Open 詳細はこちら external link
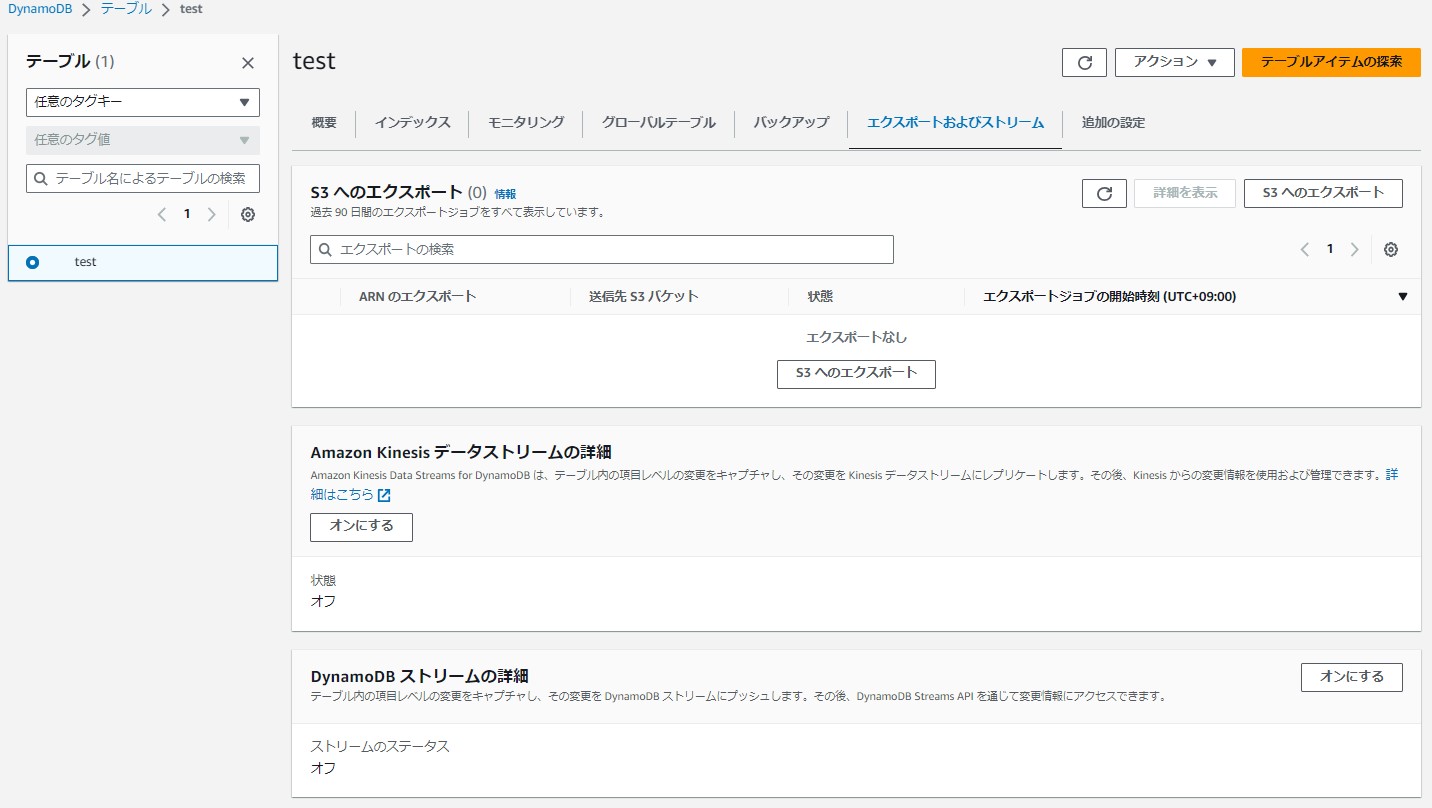This screenshot has width=1432, height=808. (340, 494)
